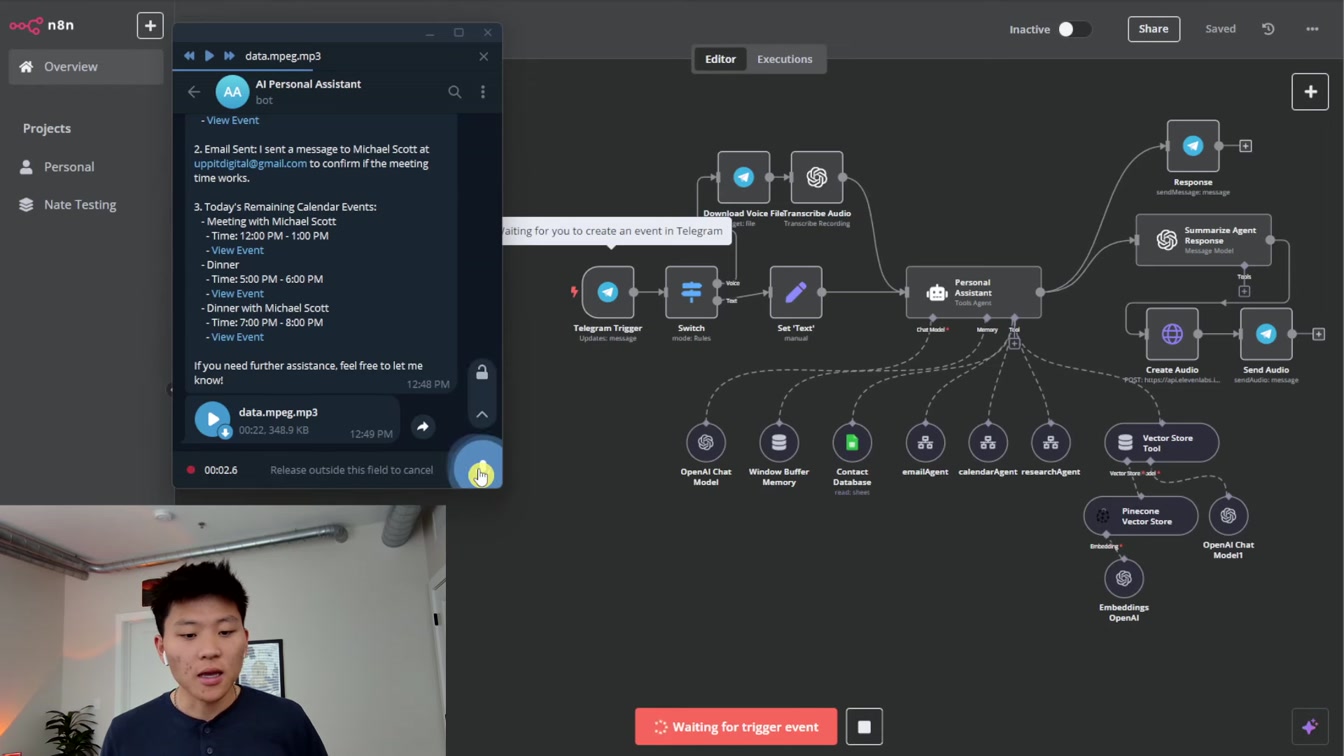Screen dimensions: 1344x756
Task: Switch to the Executions tab
Action: tap(784, 59)
